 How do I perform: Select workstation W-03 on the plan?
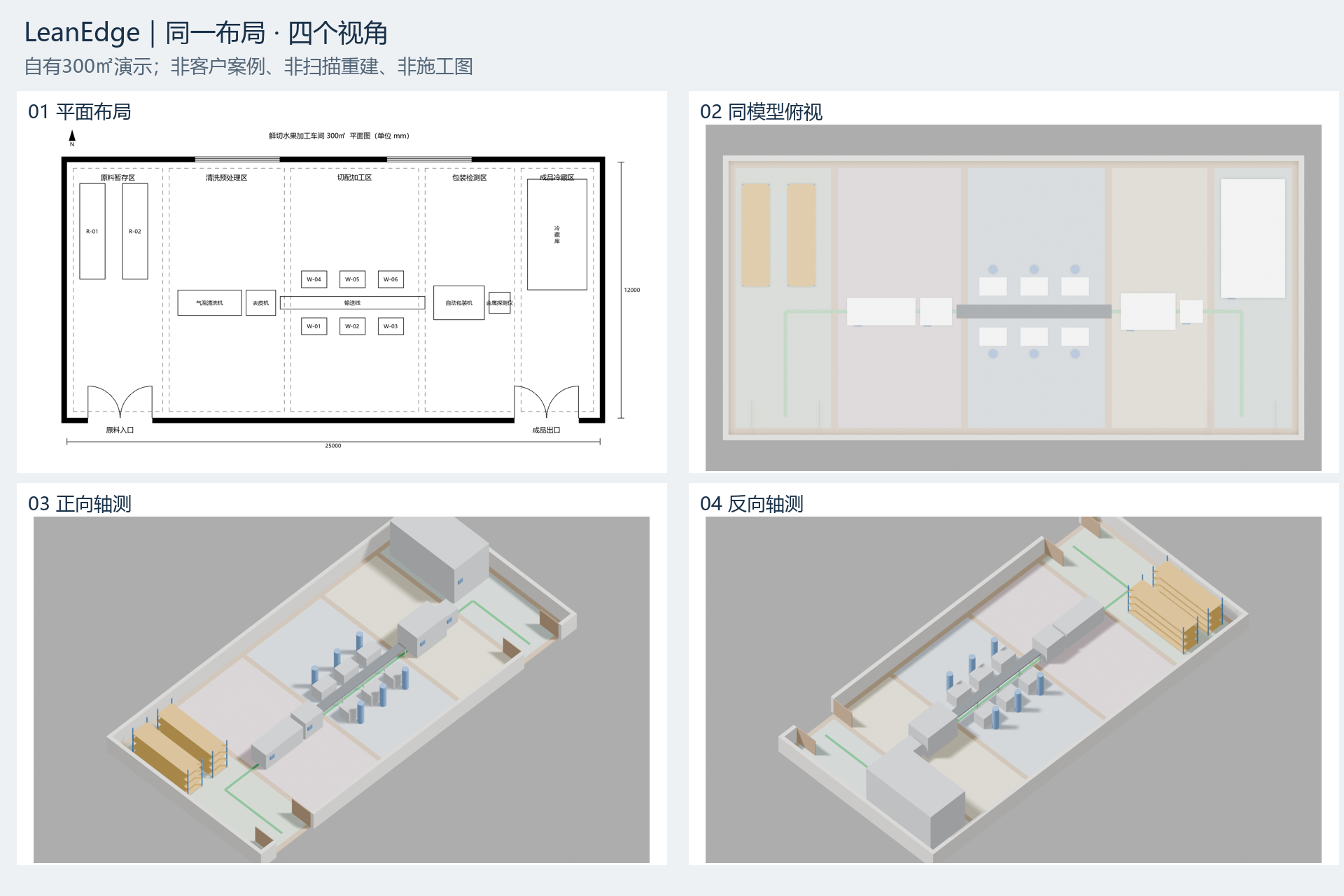(x=391, y=326)
